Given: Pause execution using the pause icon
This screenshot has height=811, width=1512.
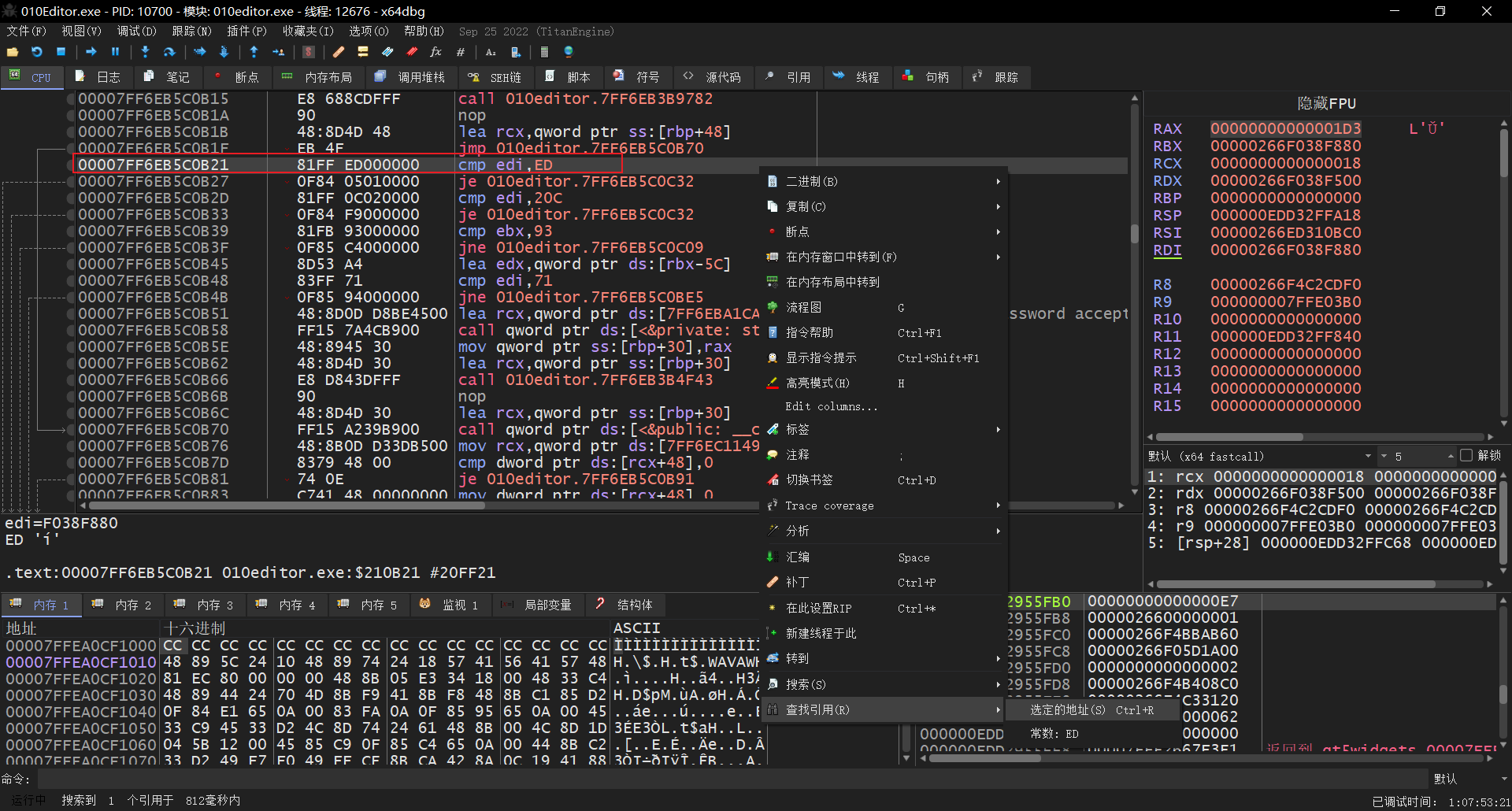Looking at the screenshot, I should [x=115, y=52].
